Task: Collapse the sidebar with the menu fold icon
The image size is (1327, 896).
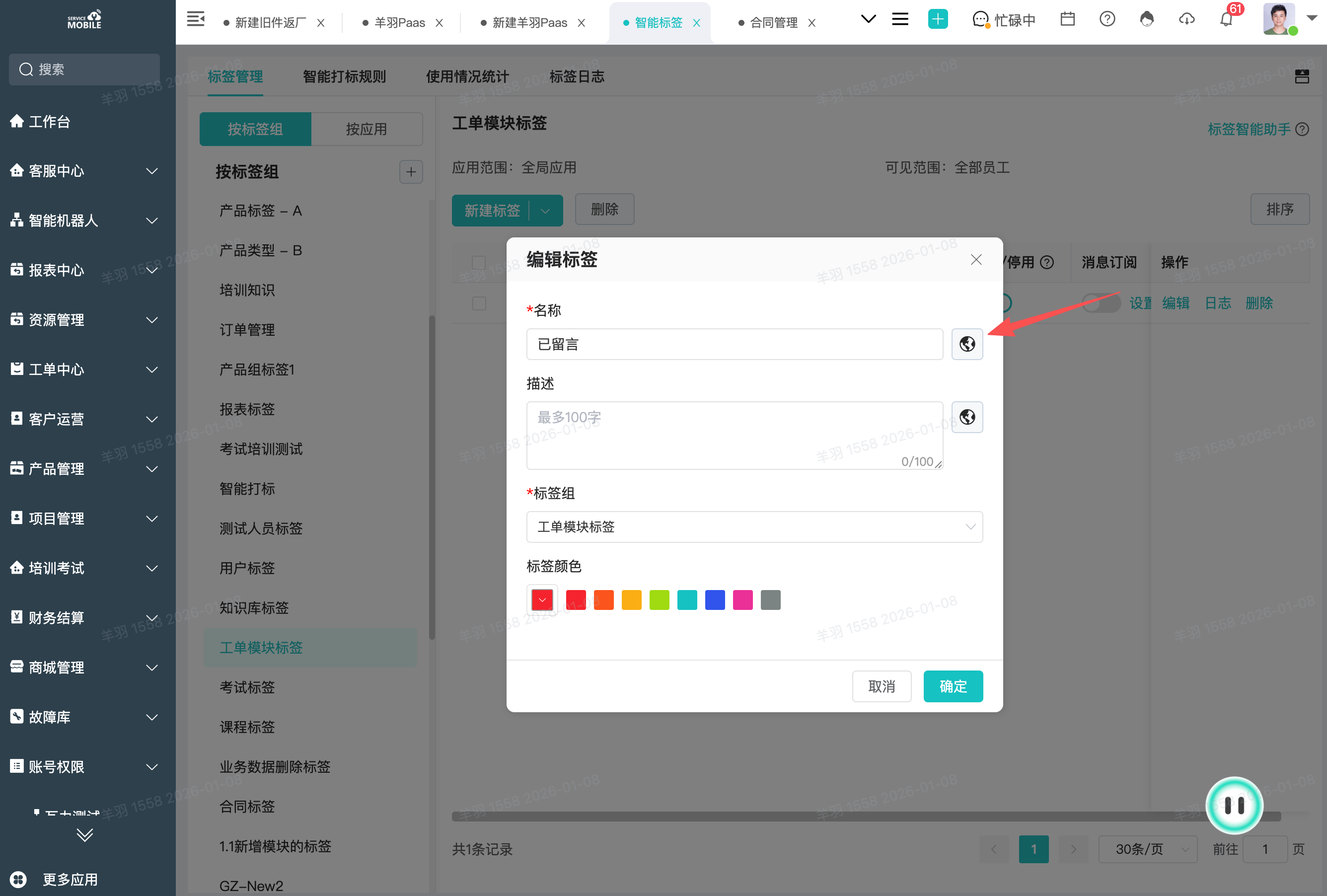Action: point(195,19)
